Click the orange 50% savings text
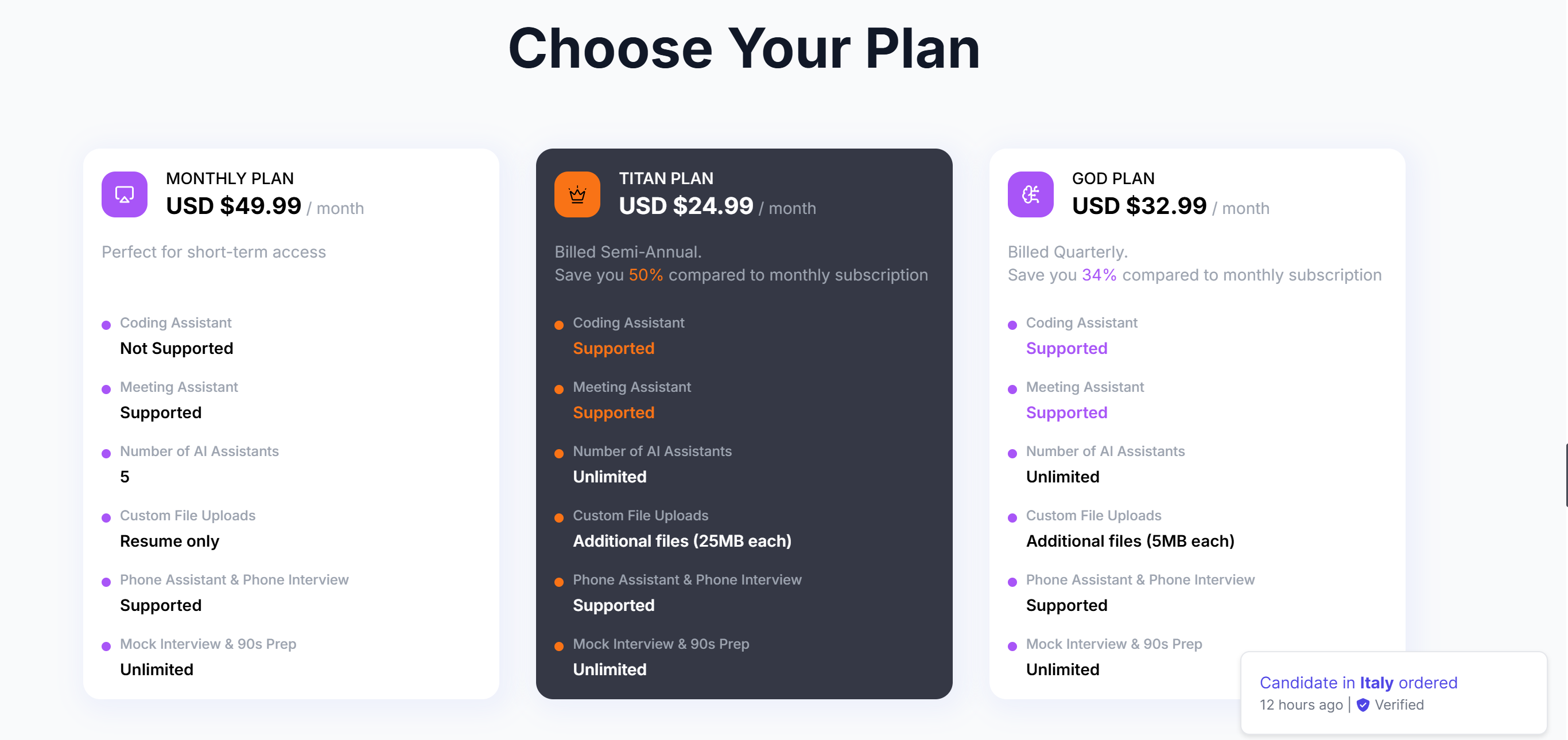 [645, 275]
